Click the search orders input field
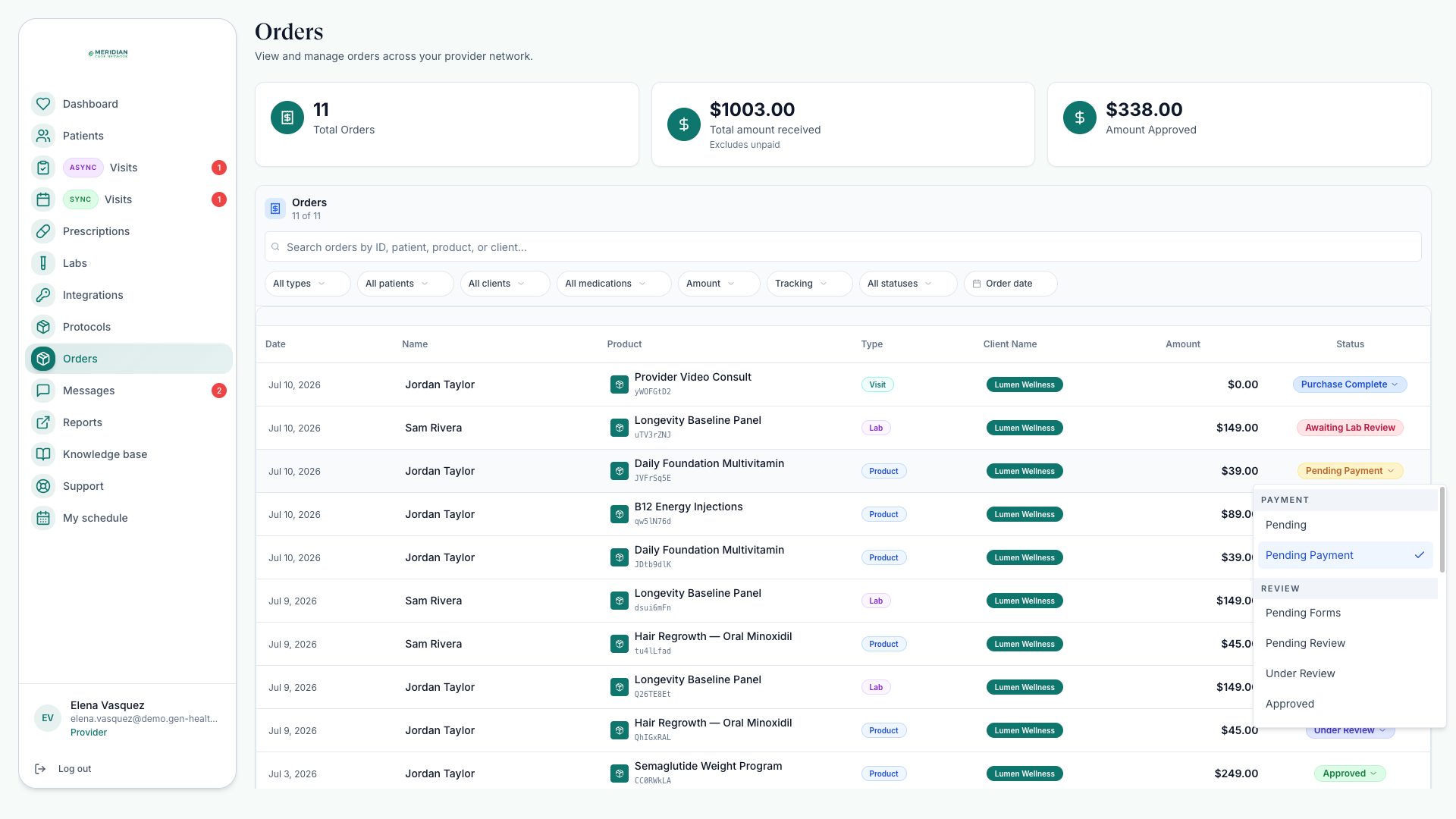Image resolution: width=1456 pixels, height=819 pixels. tap(843, 247)
